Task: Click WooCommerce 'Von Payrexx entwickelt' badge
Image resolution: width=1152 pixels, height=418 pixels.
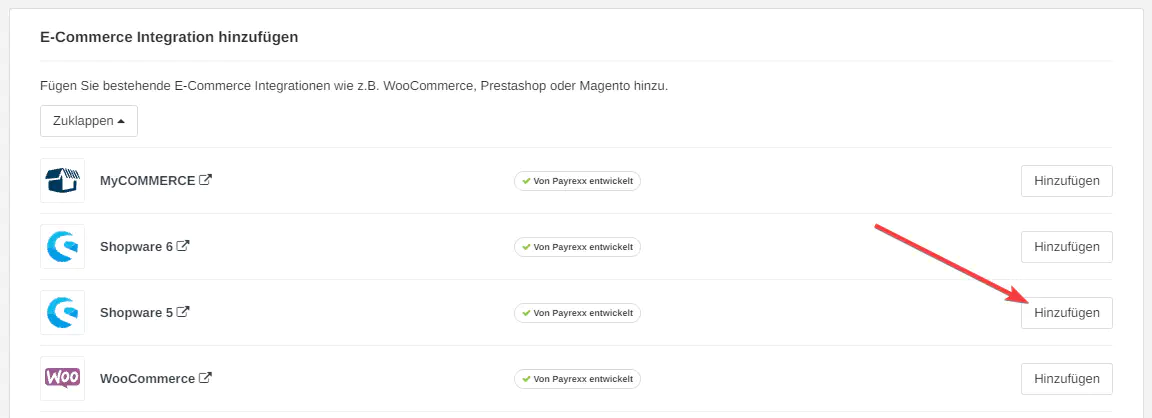Action: (577, 379)
